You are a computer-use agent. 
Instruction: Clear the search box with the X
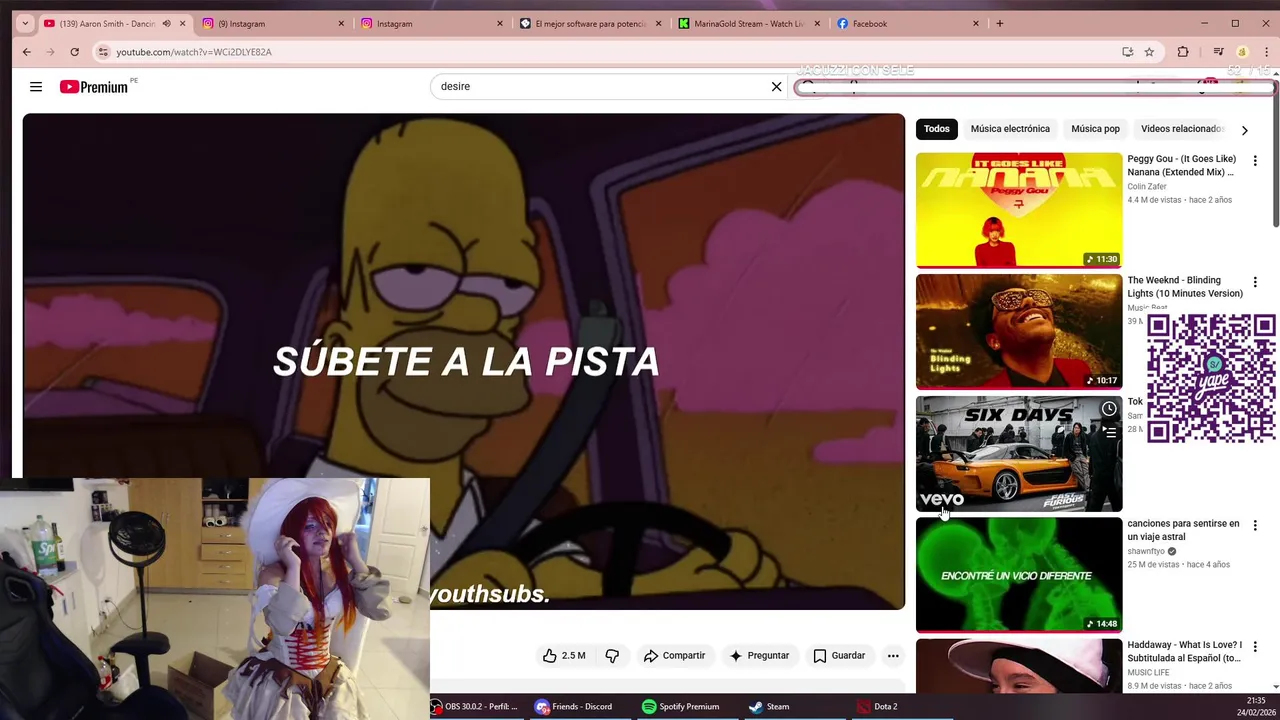coord(776,87)
